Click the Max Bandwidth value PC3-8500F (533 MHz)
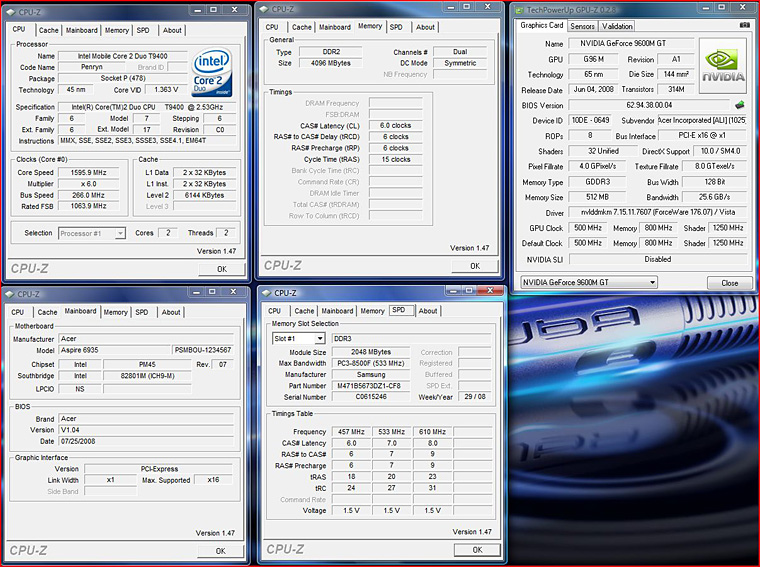 coord(371,363)
